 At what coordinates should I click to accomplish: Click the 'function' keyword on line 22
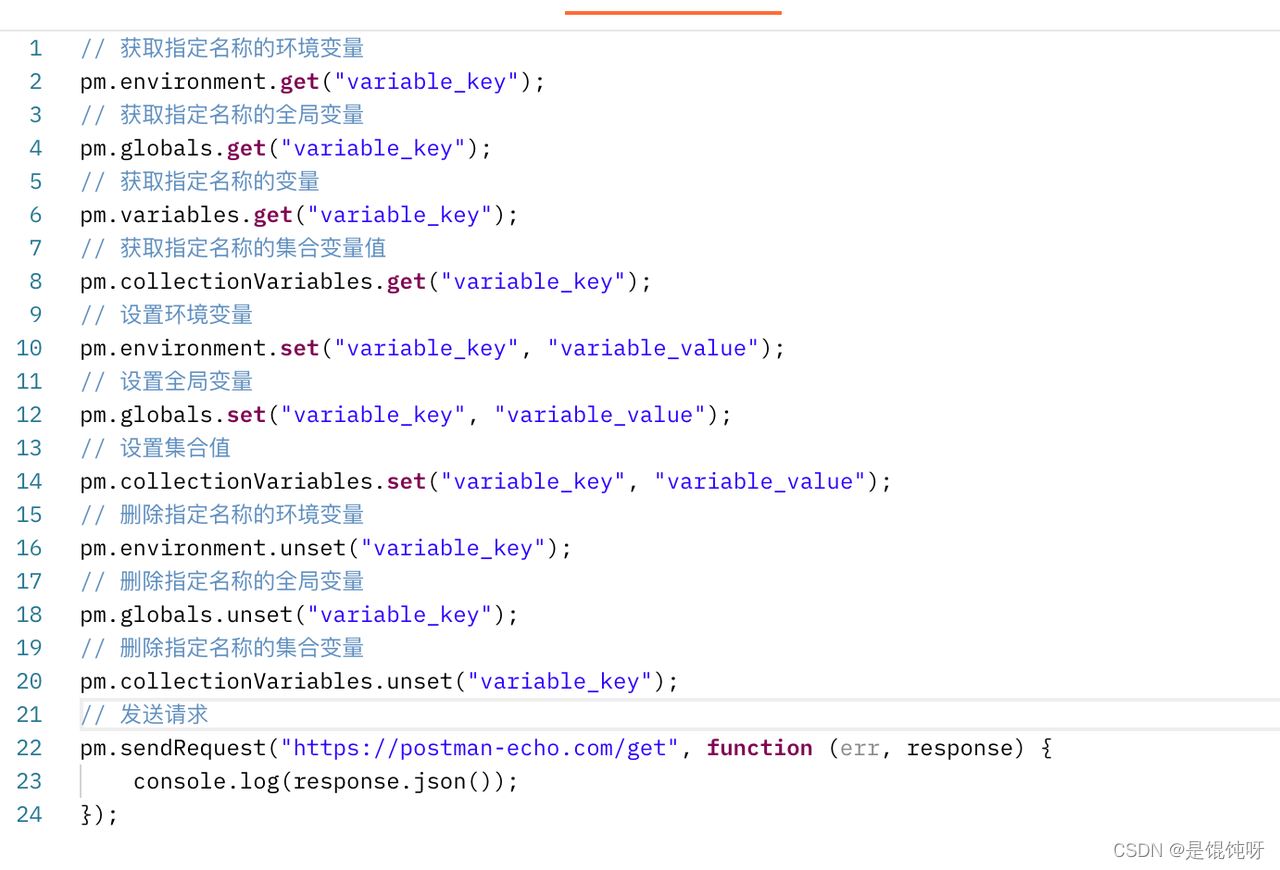point(760,748)
